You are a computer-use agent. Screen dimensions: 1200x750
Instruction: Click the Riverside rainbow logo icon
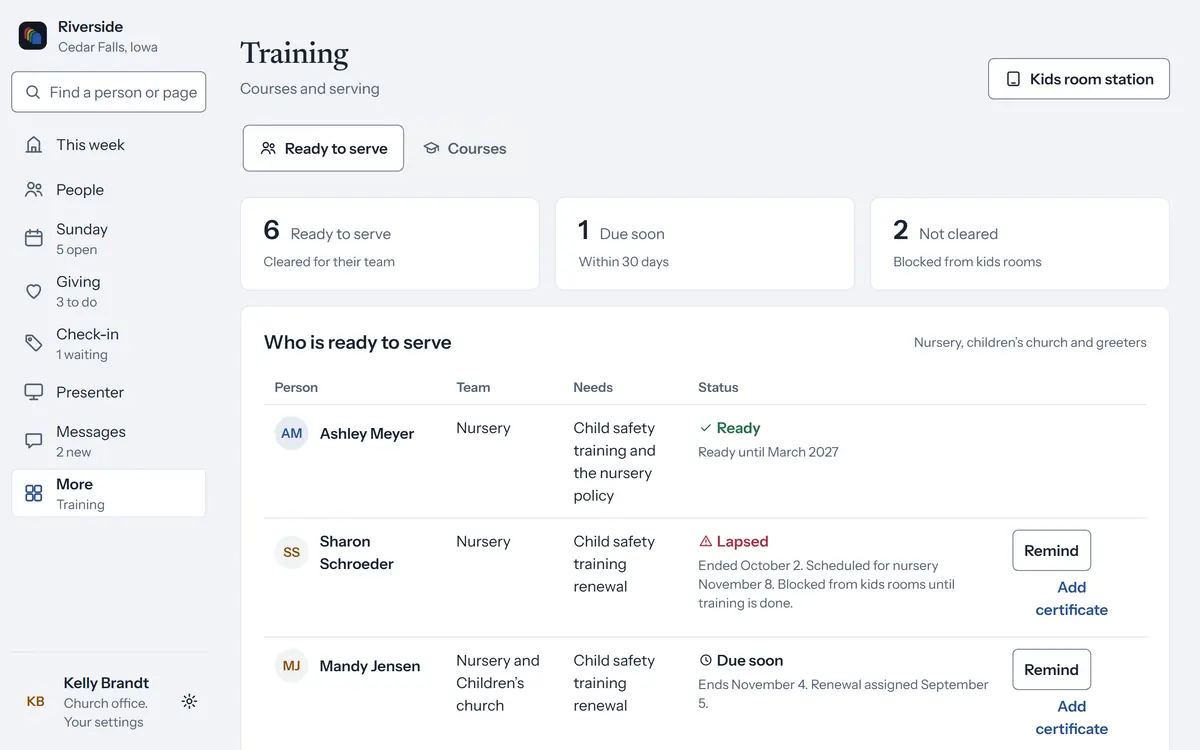(33, 36)
